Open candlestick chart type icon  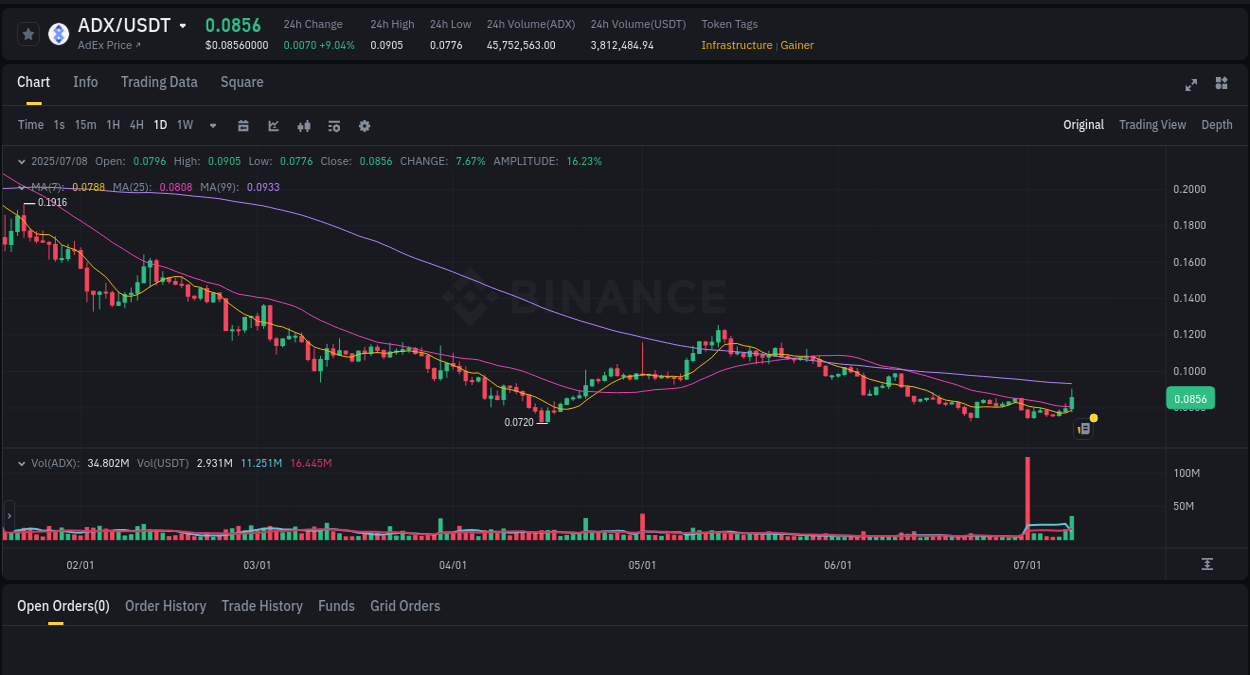tap(303, 125)
